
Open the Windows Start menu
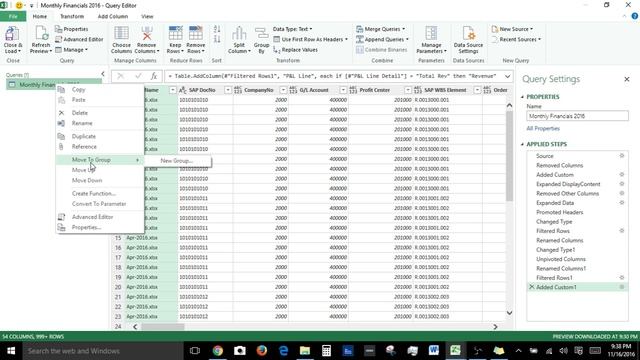(11, 351)
